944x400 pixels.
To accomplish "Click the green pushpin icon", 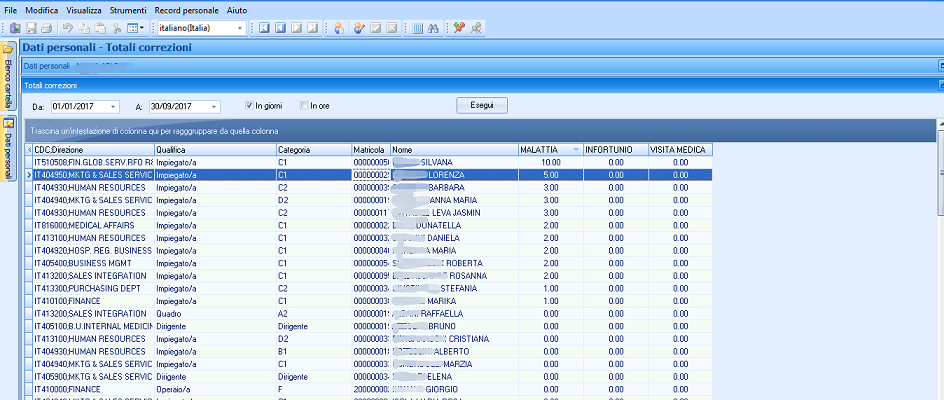I will [459, 28].
